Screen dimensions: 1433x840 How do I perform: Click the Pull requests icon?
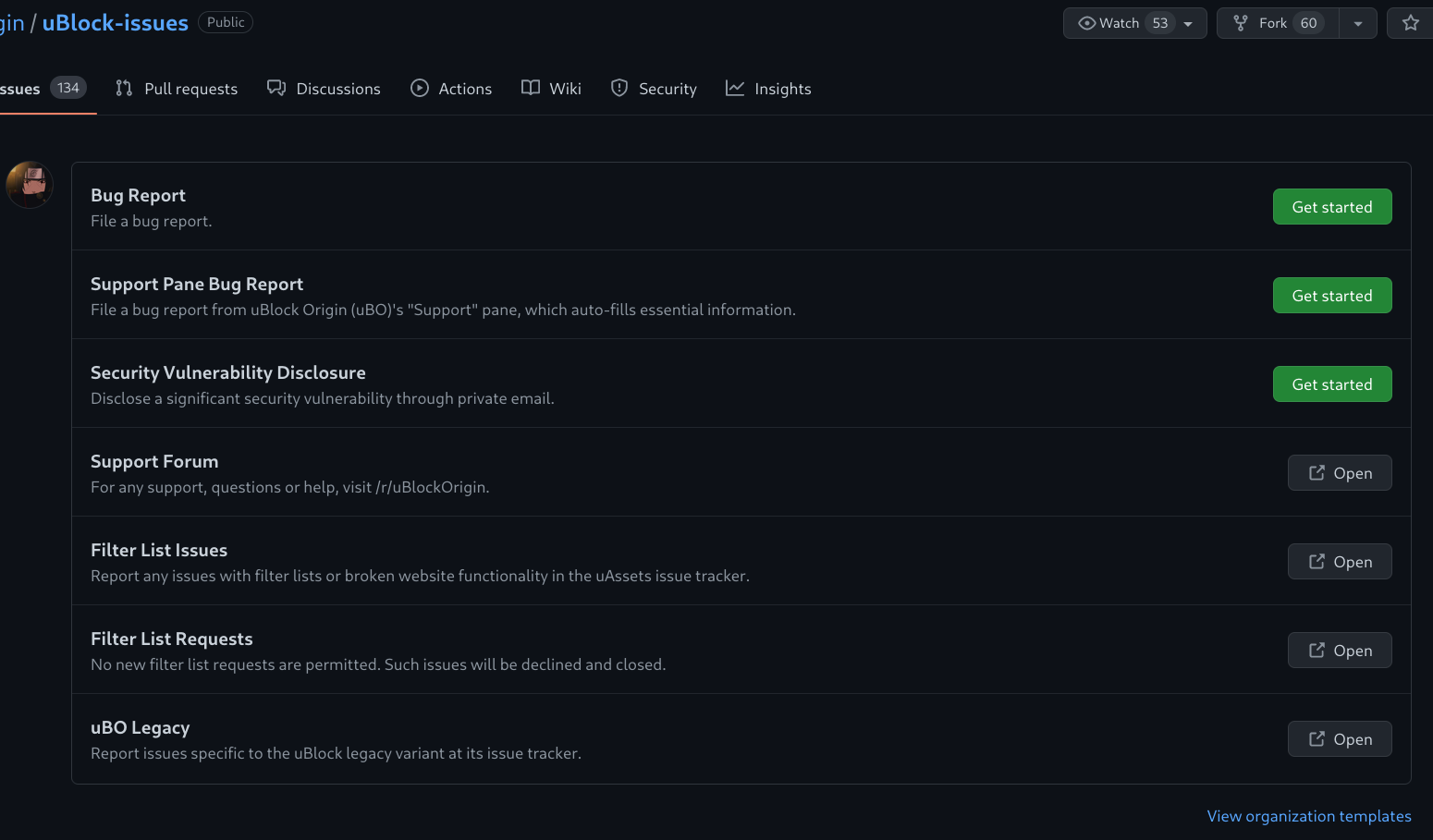click(123, 88)
